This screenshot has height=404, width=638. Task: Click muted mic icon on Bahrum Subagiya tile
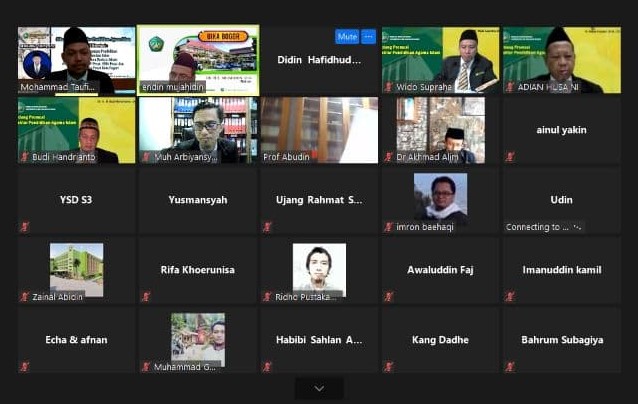[509, 367]
